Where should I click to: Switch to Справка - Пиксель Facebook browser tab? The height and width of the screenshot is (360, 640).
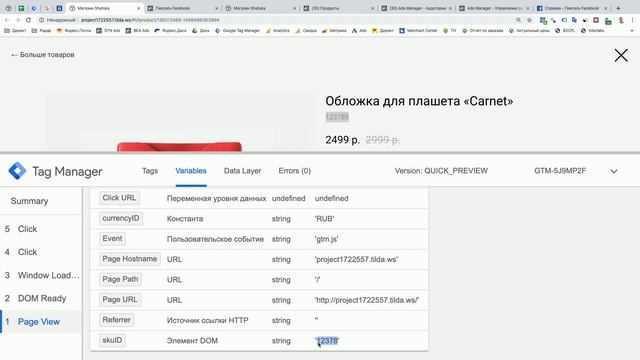pos(572,8)
